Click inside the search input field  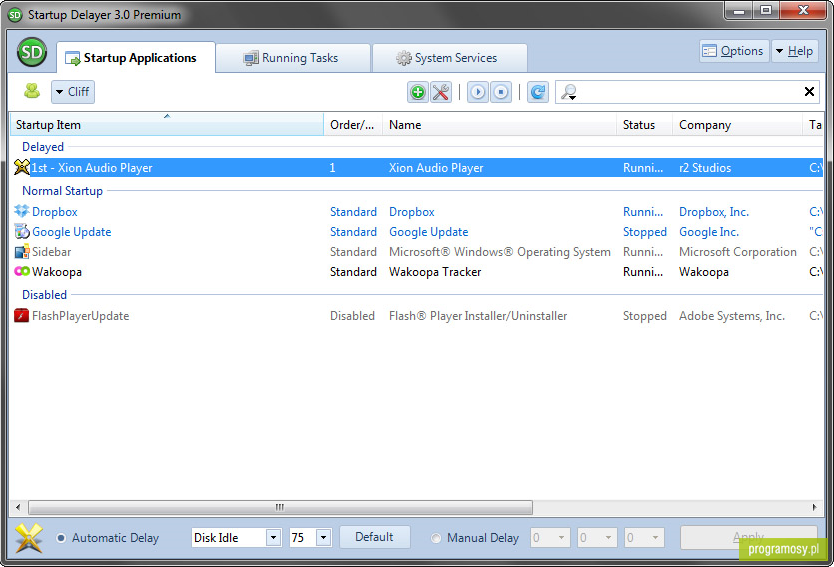click(x=689, y=92)
